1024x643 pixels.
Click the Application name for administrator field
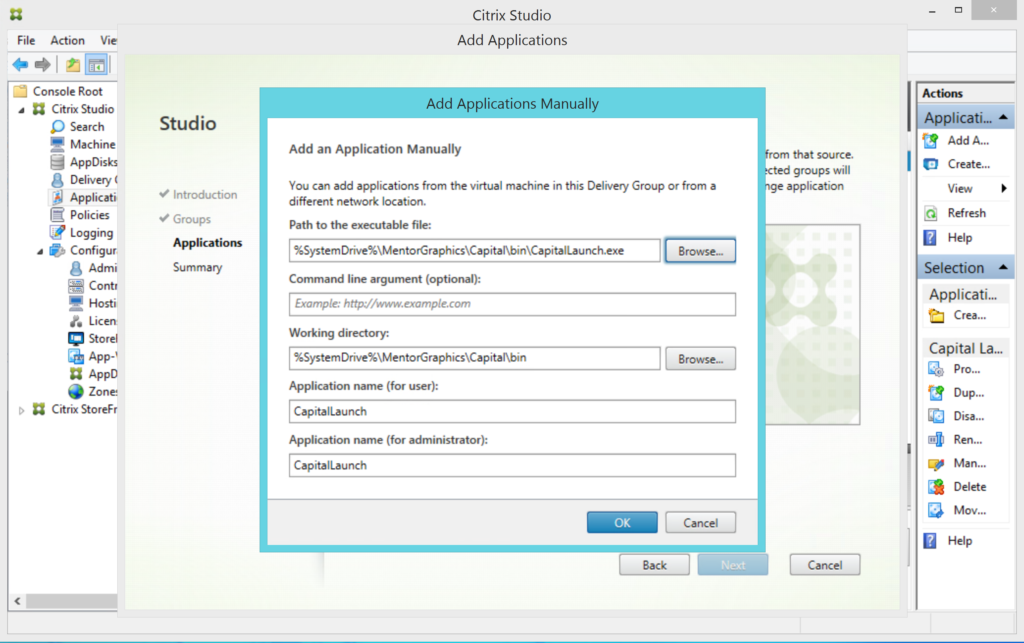512,465
